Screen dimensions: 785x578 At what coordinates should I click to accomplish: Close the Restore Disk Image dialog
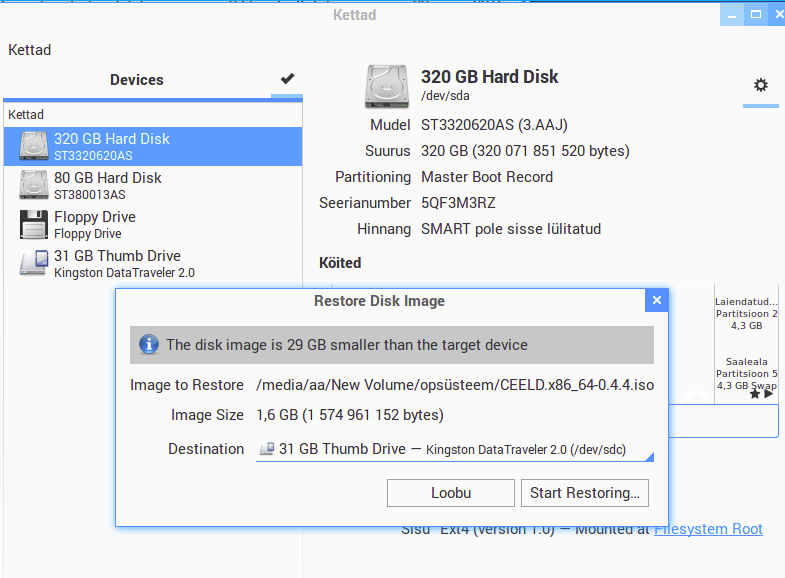click(x=657, y=300)
